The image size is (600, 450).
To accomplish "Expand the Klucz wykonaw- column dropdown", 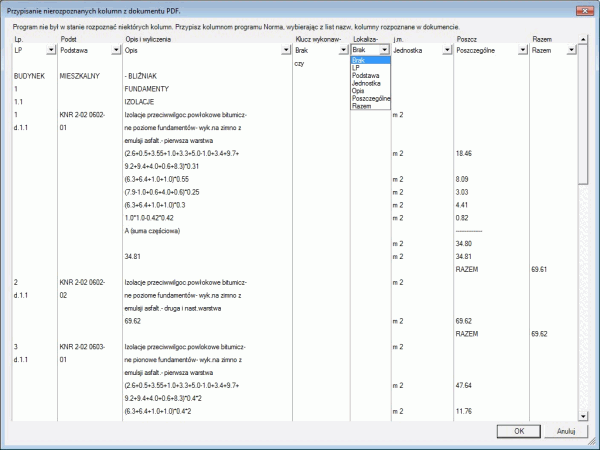I will pyautogui.click(x=343, y=49).
